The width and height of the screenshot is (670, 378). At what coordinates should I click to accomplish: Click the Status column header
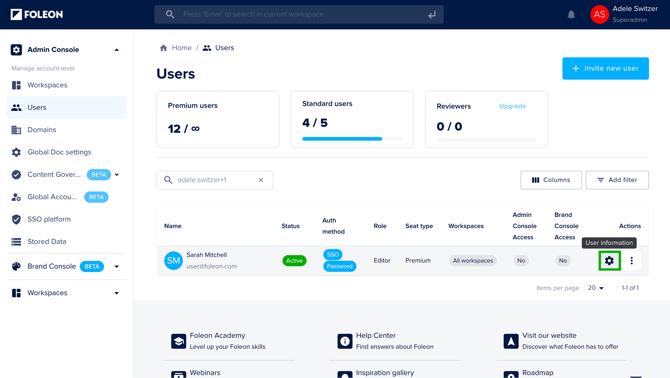pyautogui.click(x=291, y=226)
